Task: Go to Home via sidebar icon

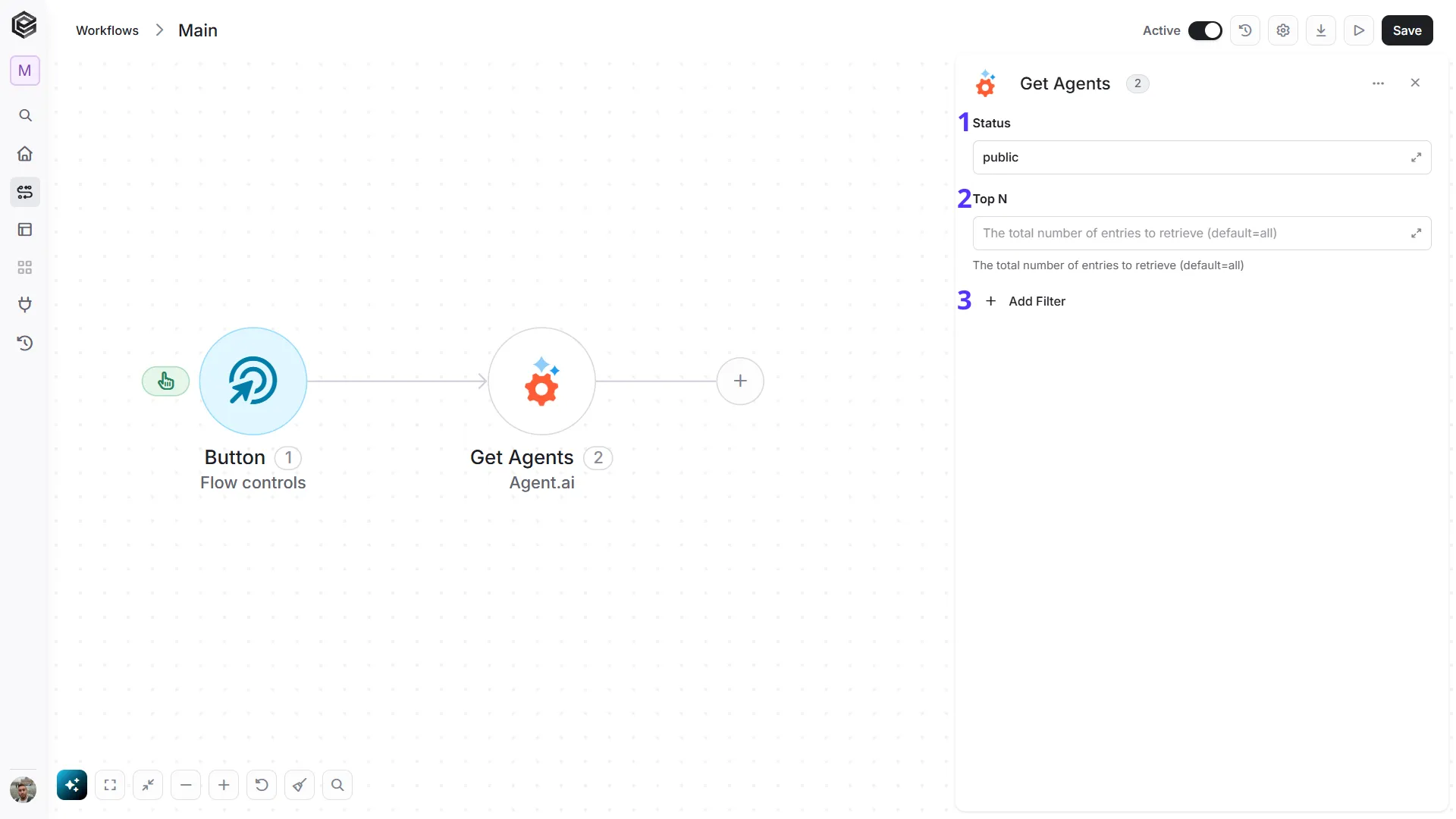Action: click(x=25, y=153)
